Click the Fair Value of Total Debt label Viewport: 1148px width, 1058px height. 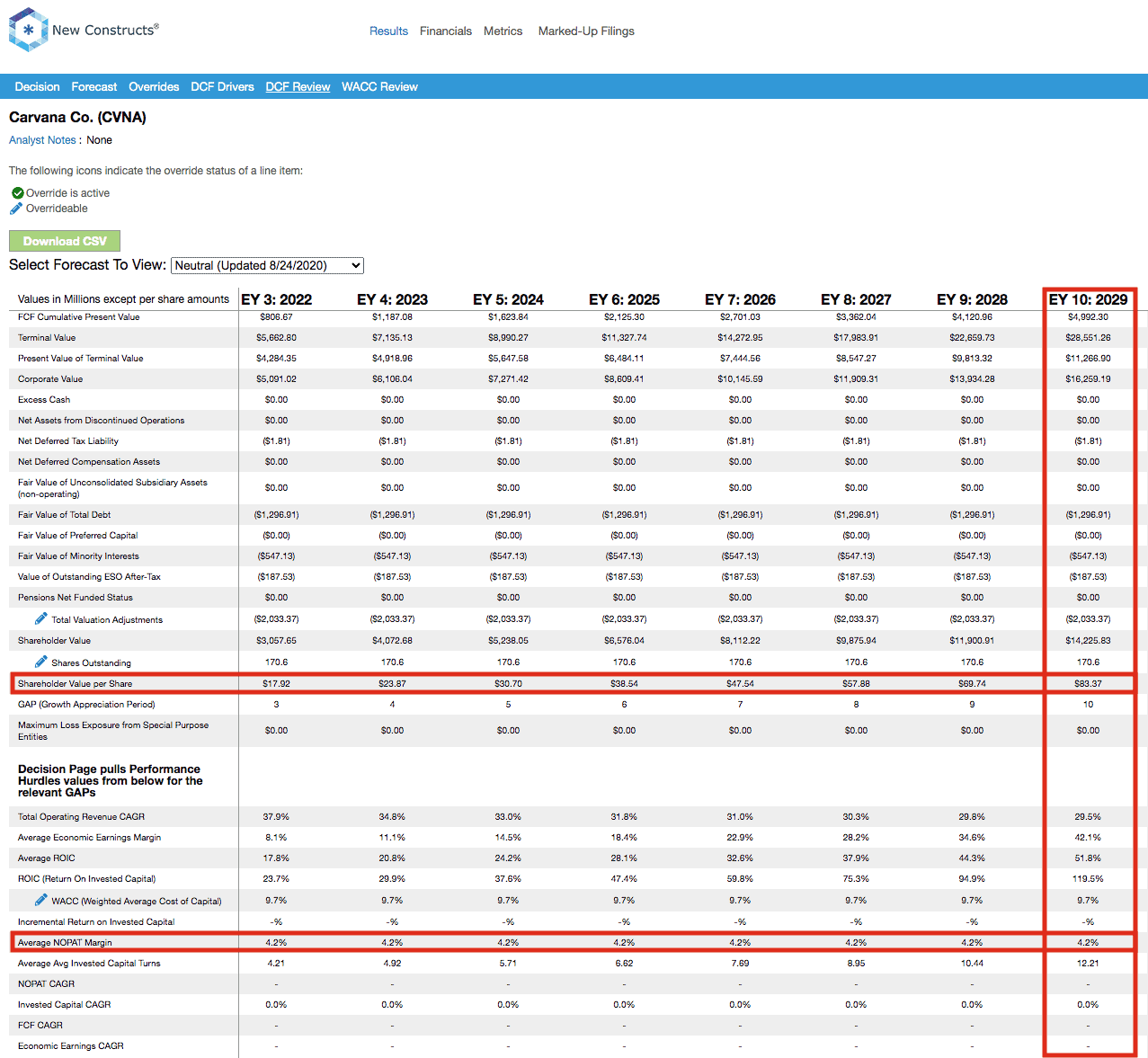point(65,515)
